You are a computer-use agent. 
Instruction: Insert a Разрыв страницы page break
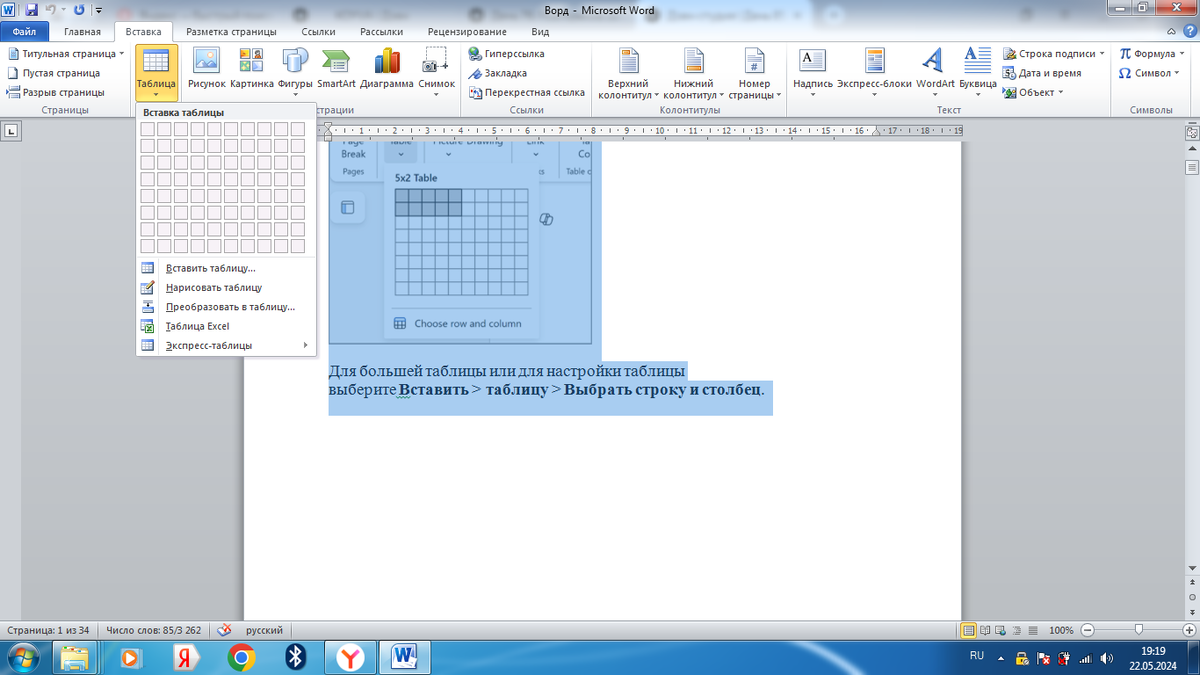click(x=55, y=92)
